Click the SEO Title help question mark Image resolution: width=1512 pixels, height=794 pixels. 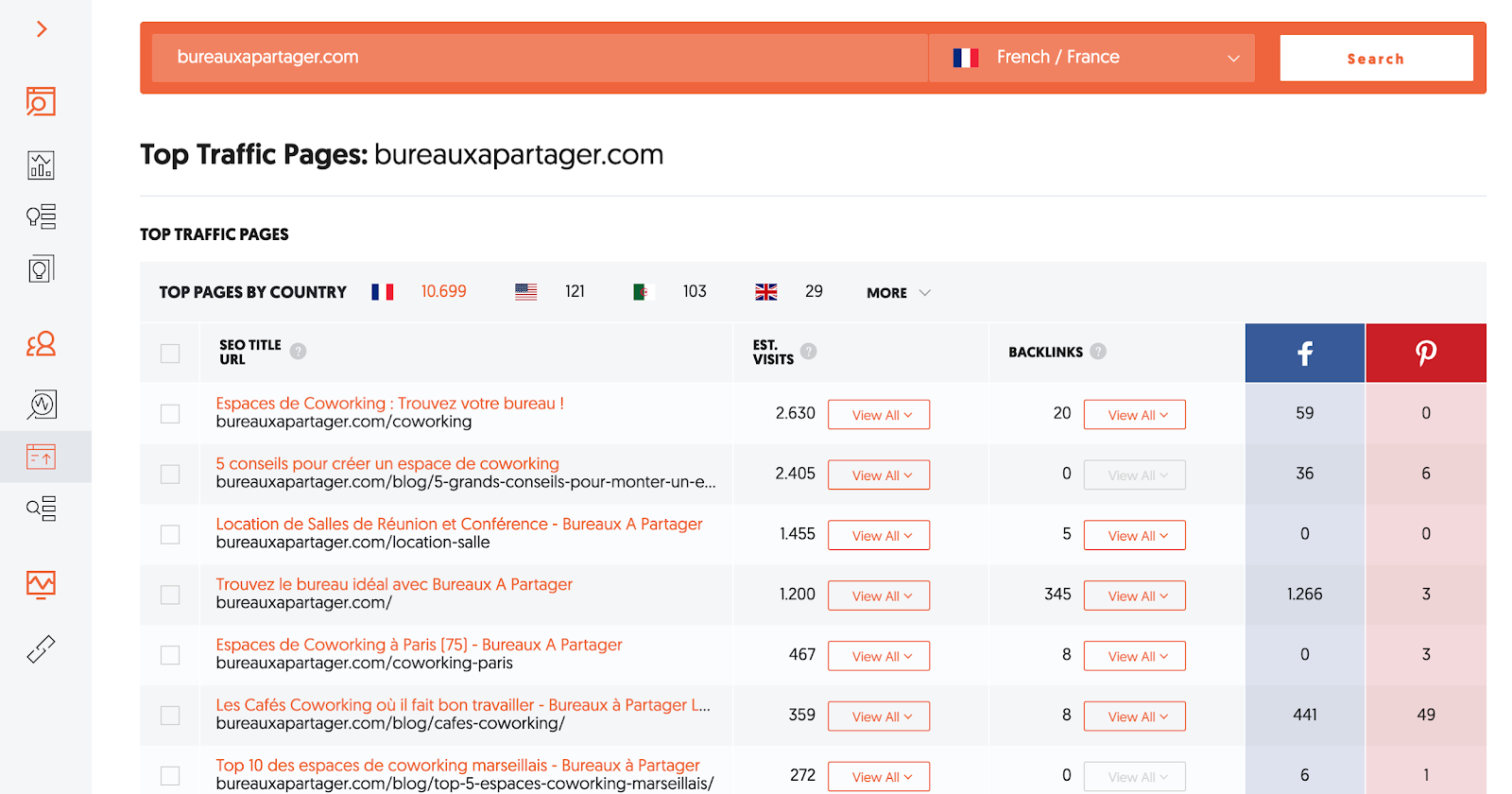pyautogui.click(x=299, y=351)
